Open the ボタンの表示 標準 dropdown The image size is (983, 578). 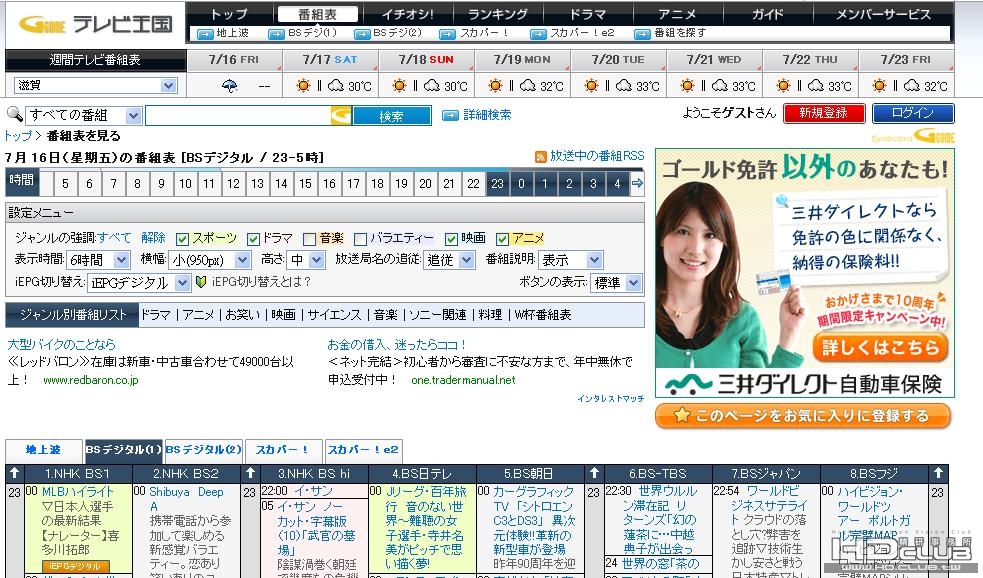click(616, 283)
